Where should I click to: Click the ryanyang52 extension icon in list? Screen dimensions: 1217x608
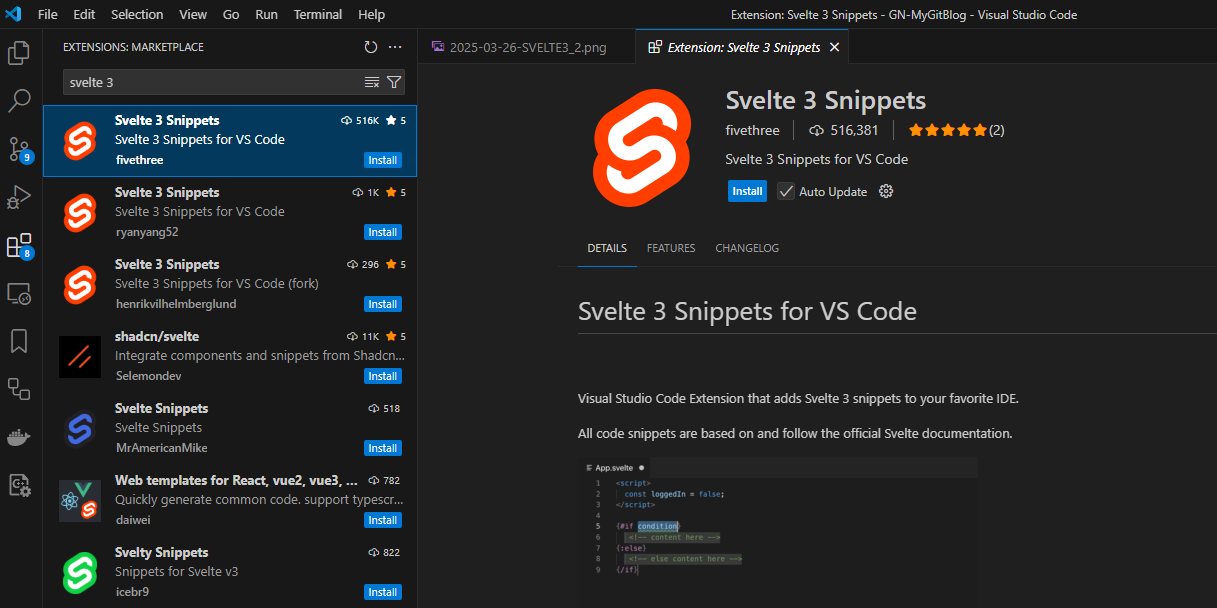79,213
